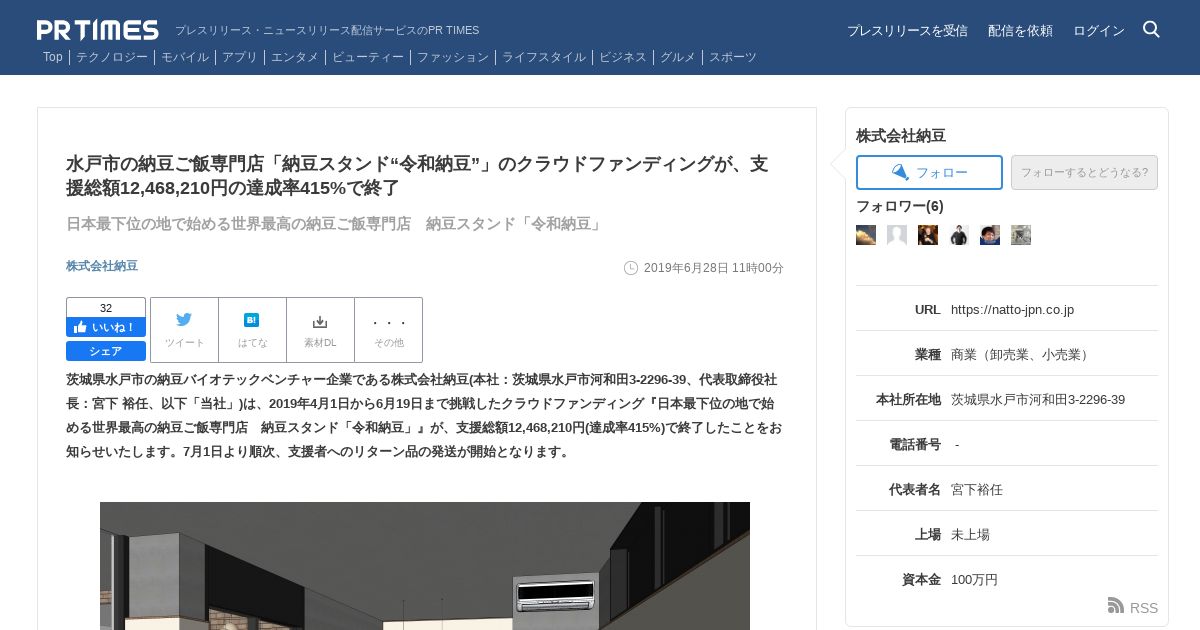This screenshot has width=1200, height=630.
Task: Open fifth follower avatar thumbnail
Action: click(x=990, y=235)
